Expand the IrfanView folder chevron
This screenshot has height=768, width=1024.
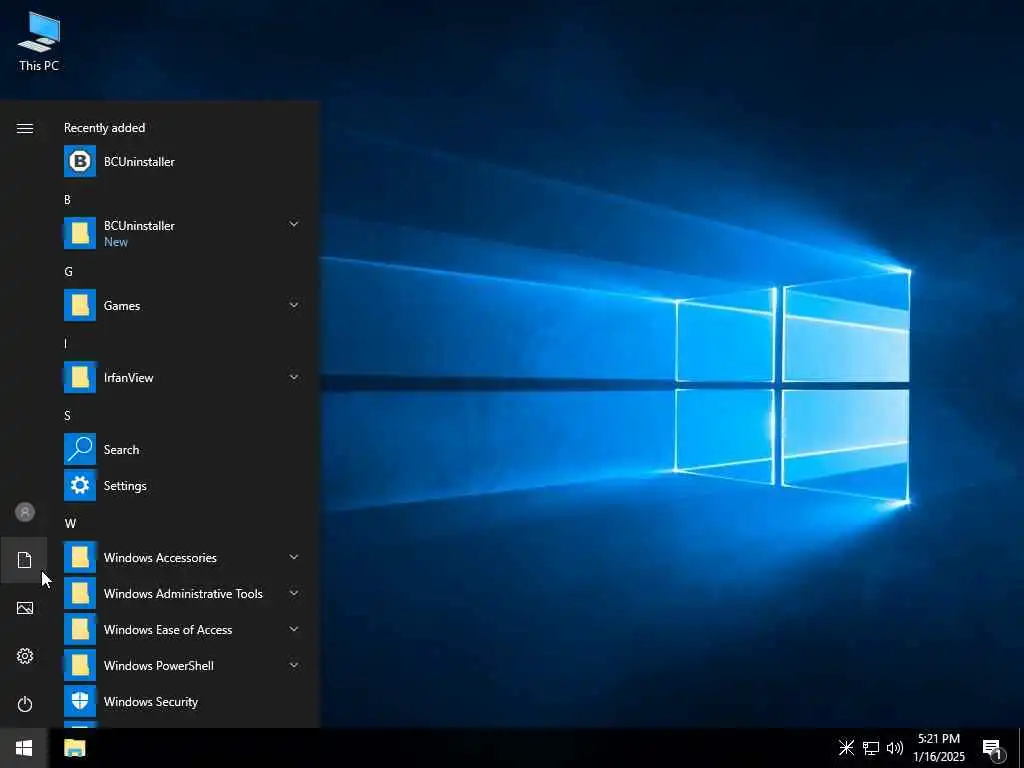click(294, 377)
